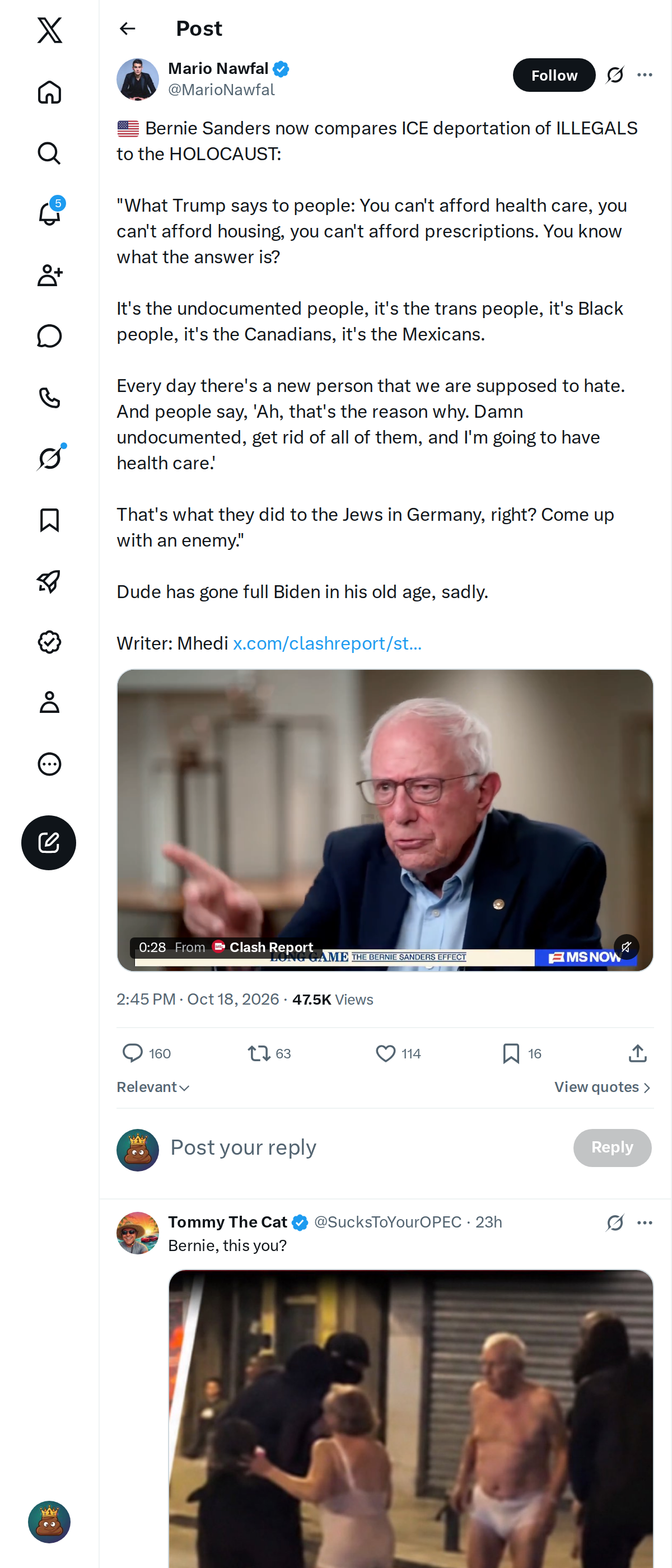Like Mario Nawfal's post
The image size is (672, 1568).
pos(386,1053)
